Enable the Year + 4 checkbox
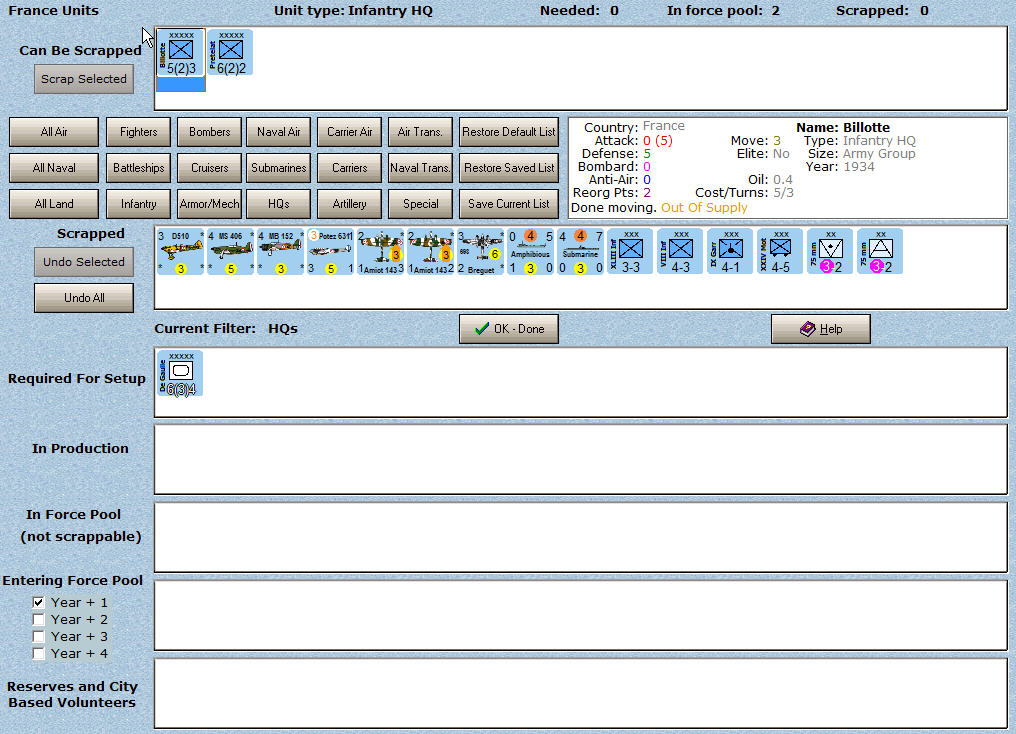Image resolution: width=1016 pixels, height=734 pixels. (x=39, y=653)
